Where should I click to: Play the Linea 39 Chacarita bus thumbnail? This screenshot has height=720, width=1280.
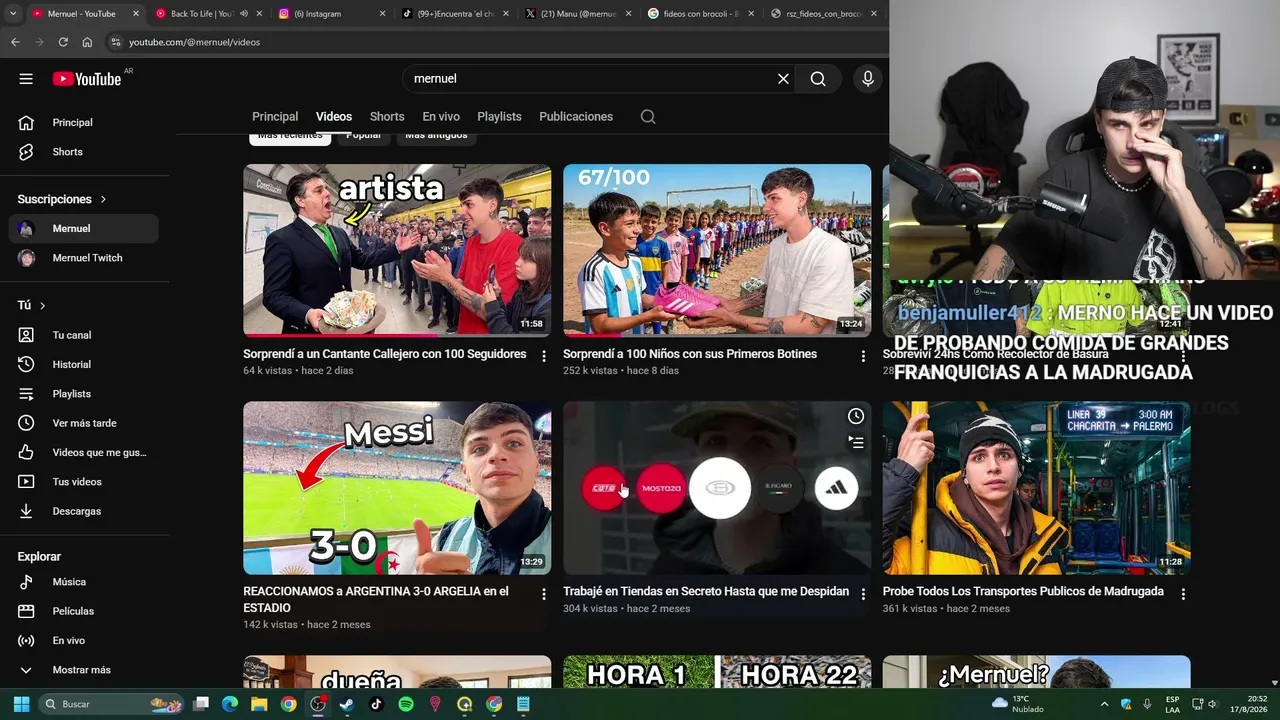click(1036, 488)
